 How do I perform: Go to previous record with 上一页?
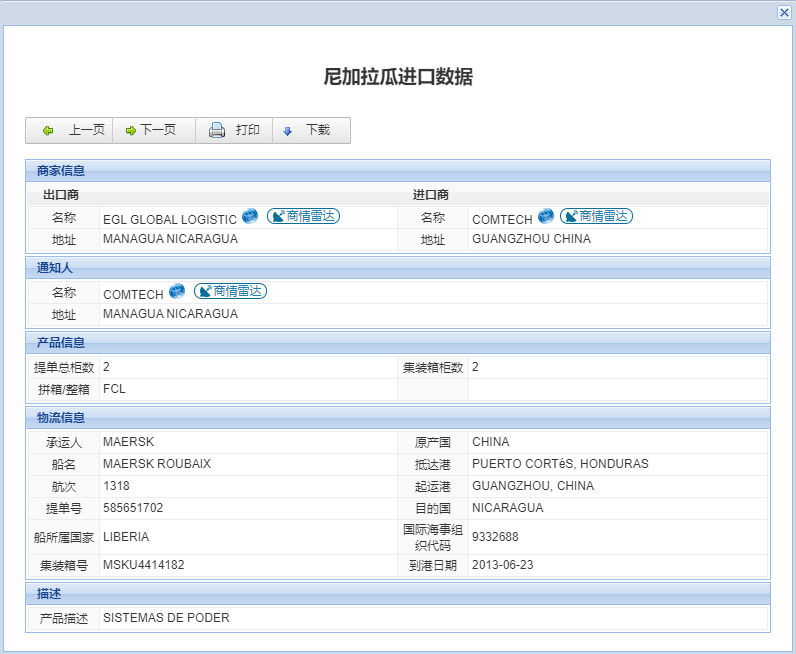click(x=72, y=130)
